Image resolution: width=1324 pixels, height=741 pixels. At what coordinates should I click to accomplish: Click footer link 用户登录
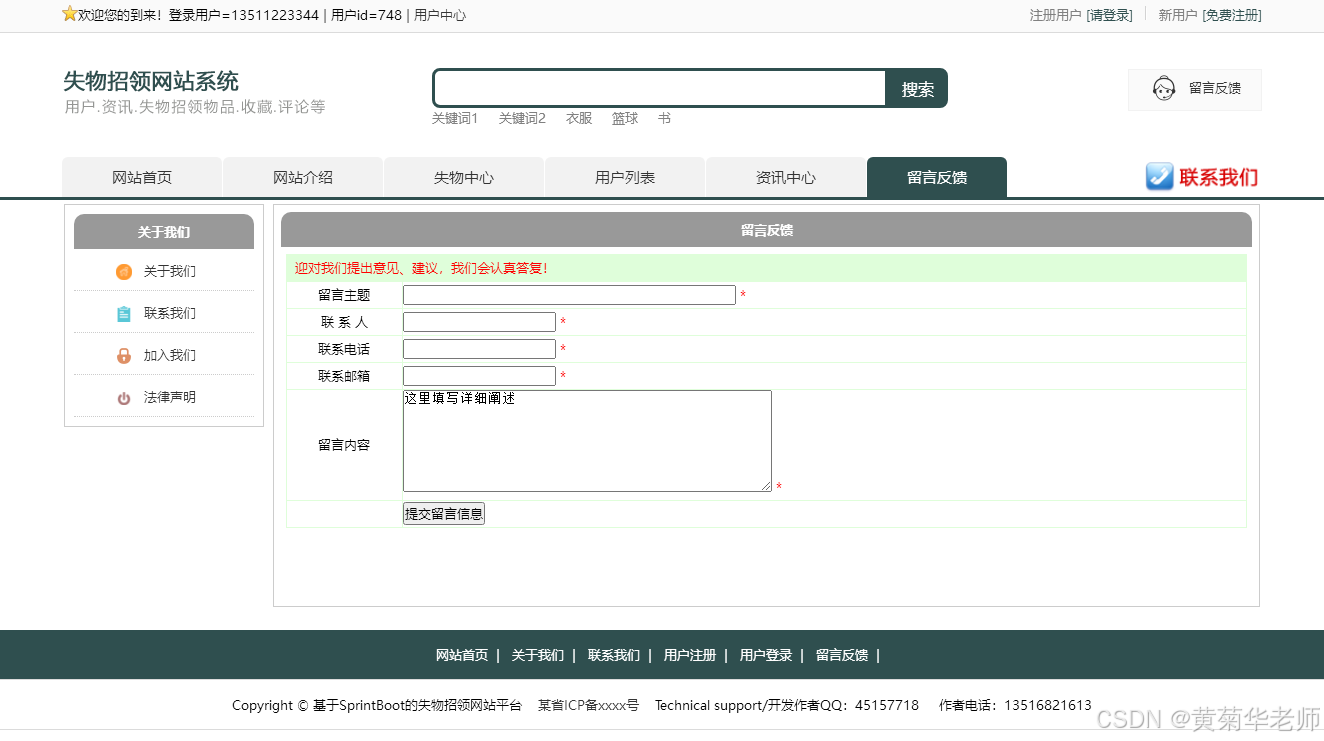point(766,656)
